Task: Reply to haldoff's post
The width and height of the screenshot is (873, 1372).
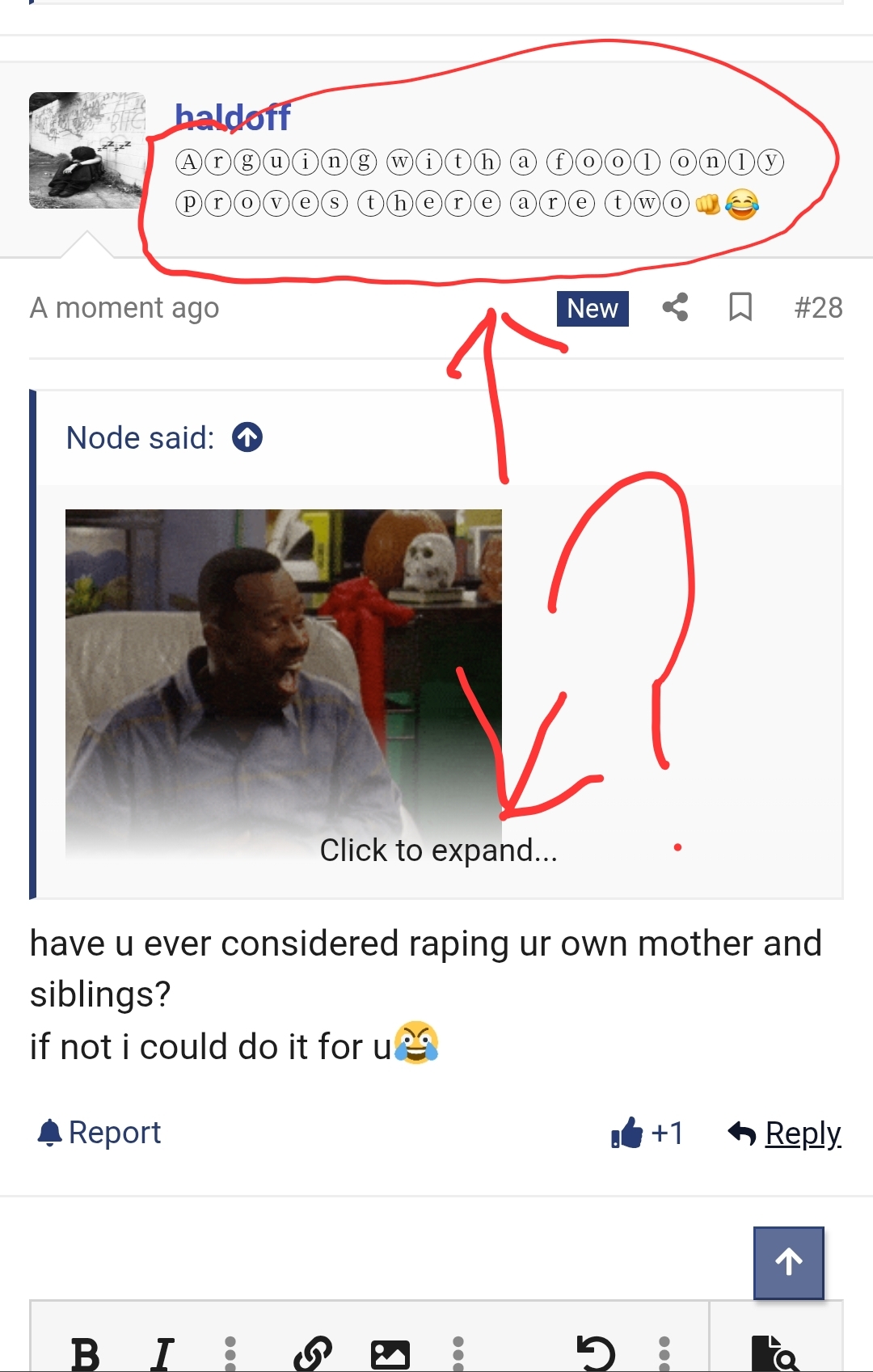Action: [784, 1133]
